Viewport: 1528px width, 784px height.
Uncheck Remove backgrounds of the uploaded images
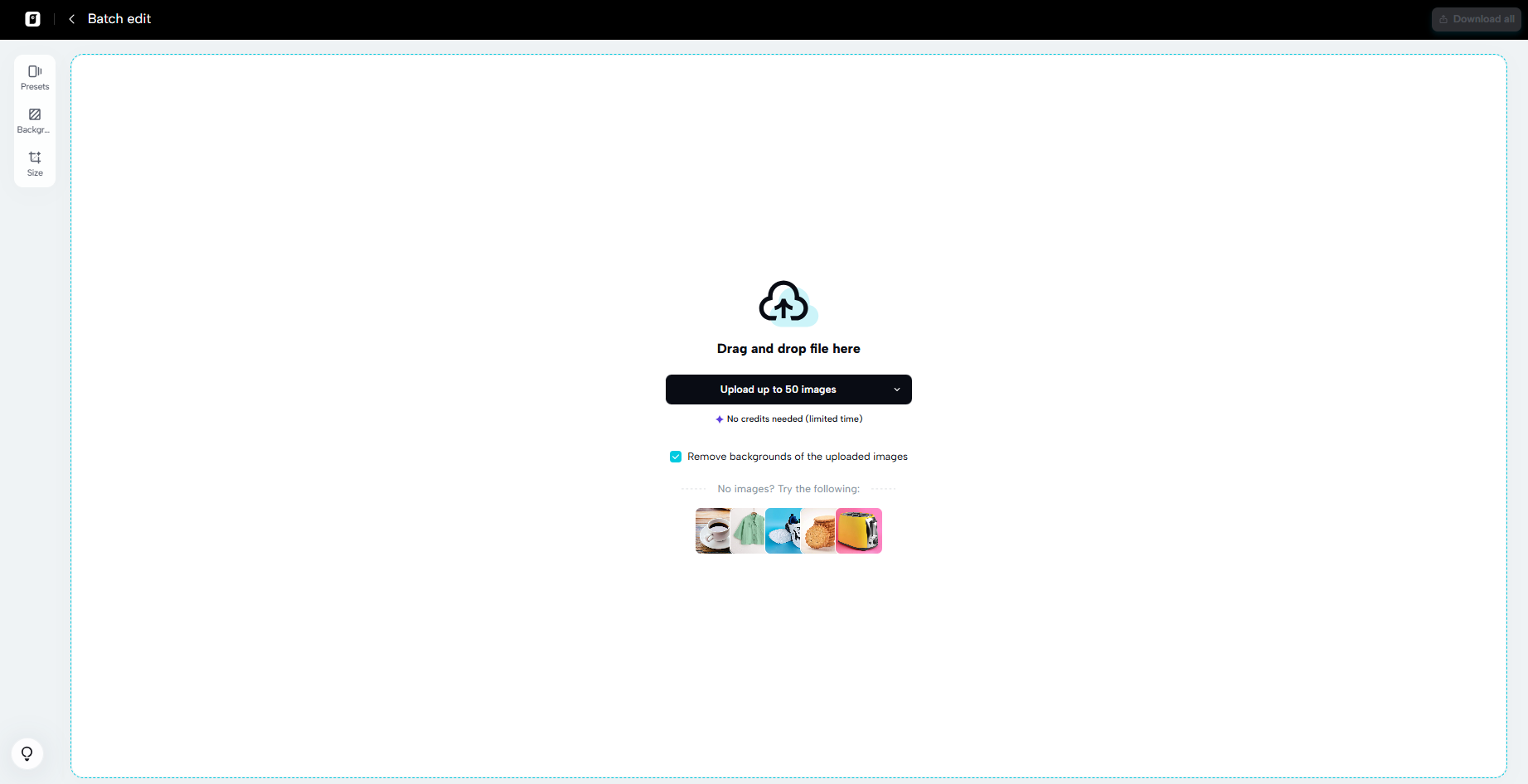(676, 457)
